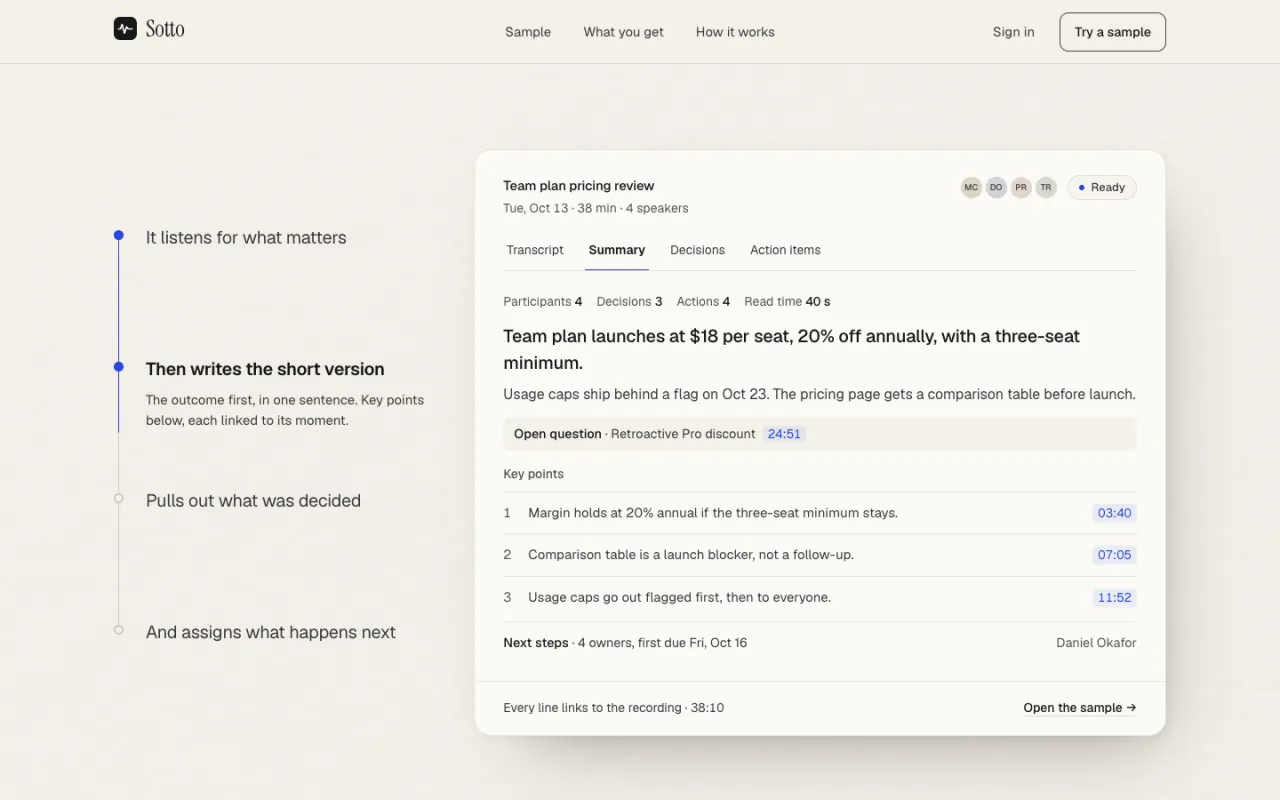Click the Sotto wordmark text
This screenshot has width=1280, height=800.
point(165,29)
